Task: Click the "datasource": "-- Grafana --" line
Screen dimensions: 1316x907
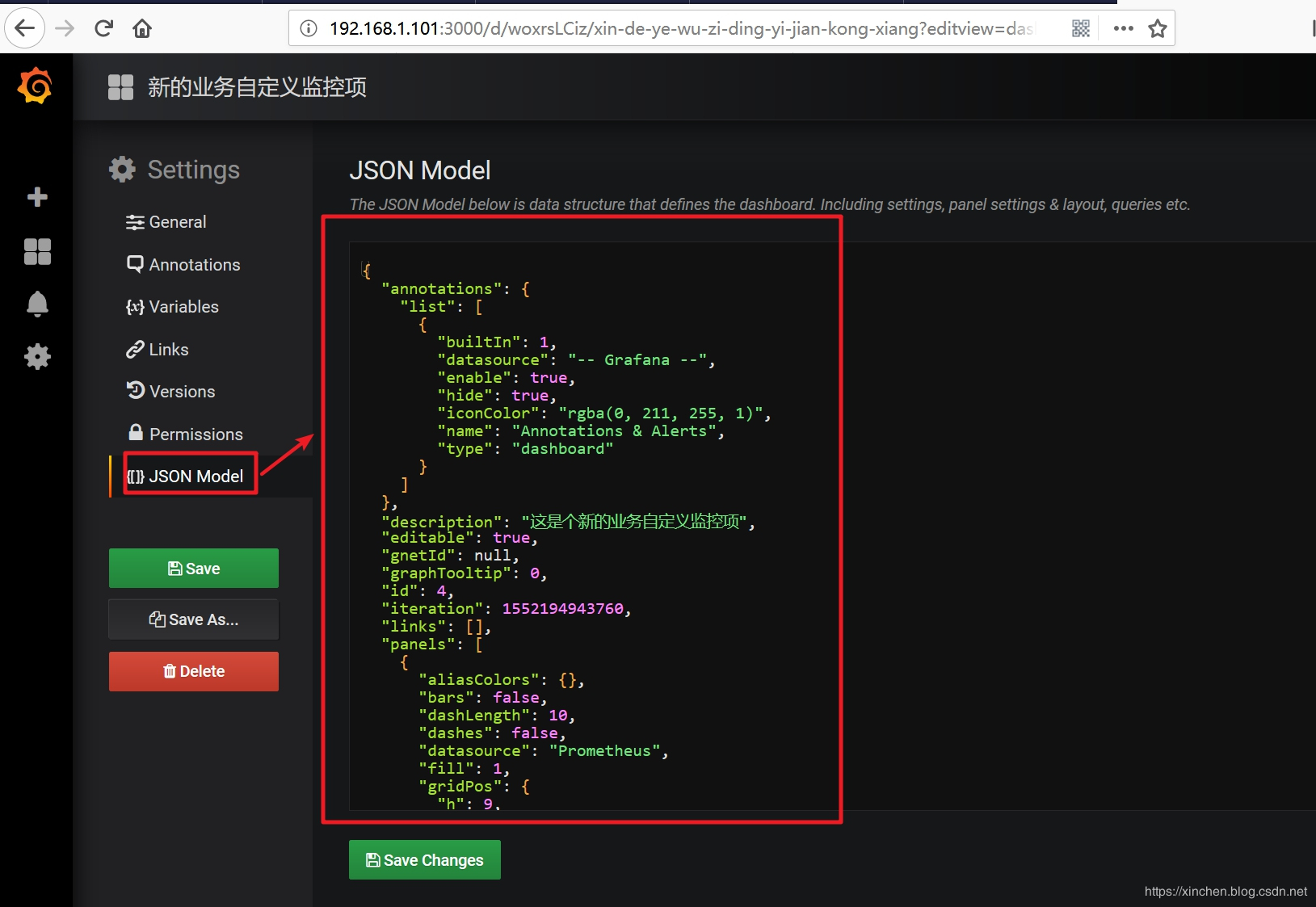Action: click(x=577, y=359)
